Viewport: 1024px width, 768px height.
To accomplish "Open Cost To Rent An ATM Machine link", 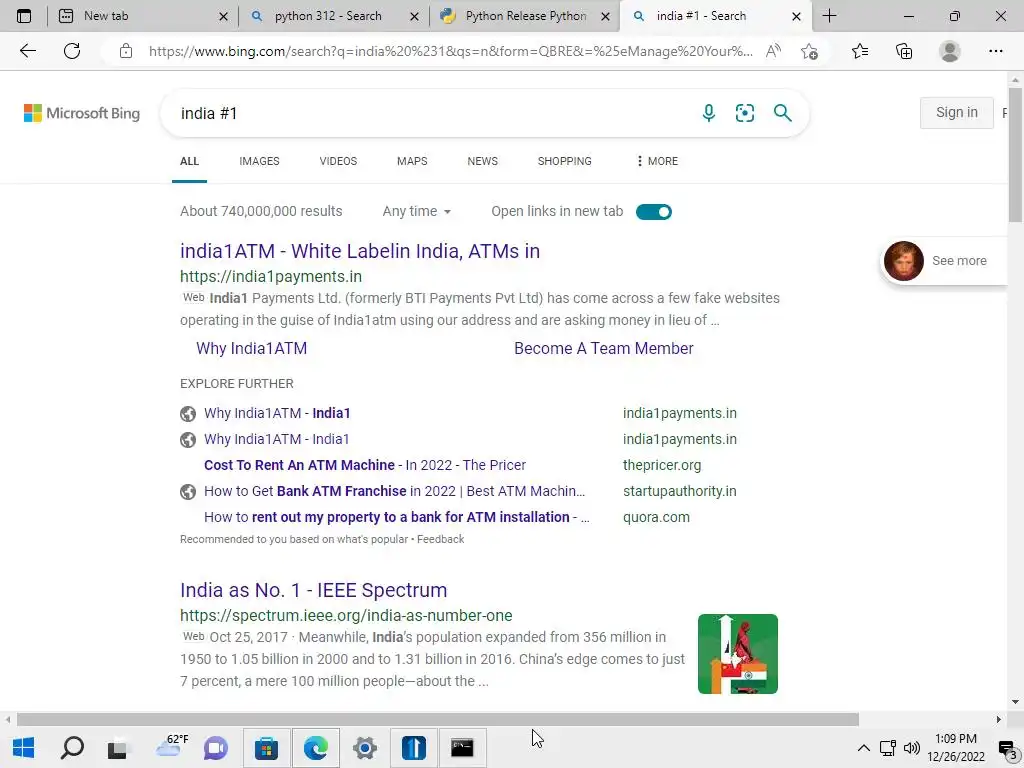I will (x=364, y=465).
